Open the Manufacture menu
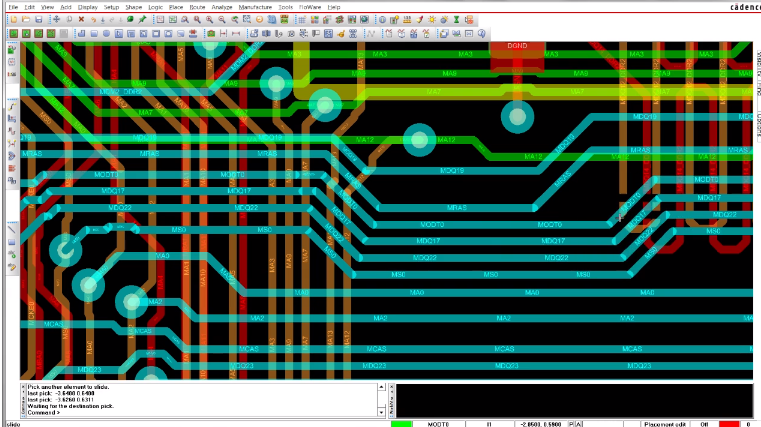The width and height of the screenshot is (761, 427). click(x=255, y=7)
